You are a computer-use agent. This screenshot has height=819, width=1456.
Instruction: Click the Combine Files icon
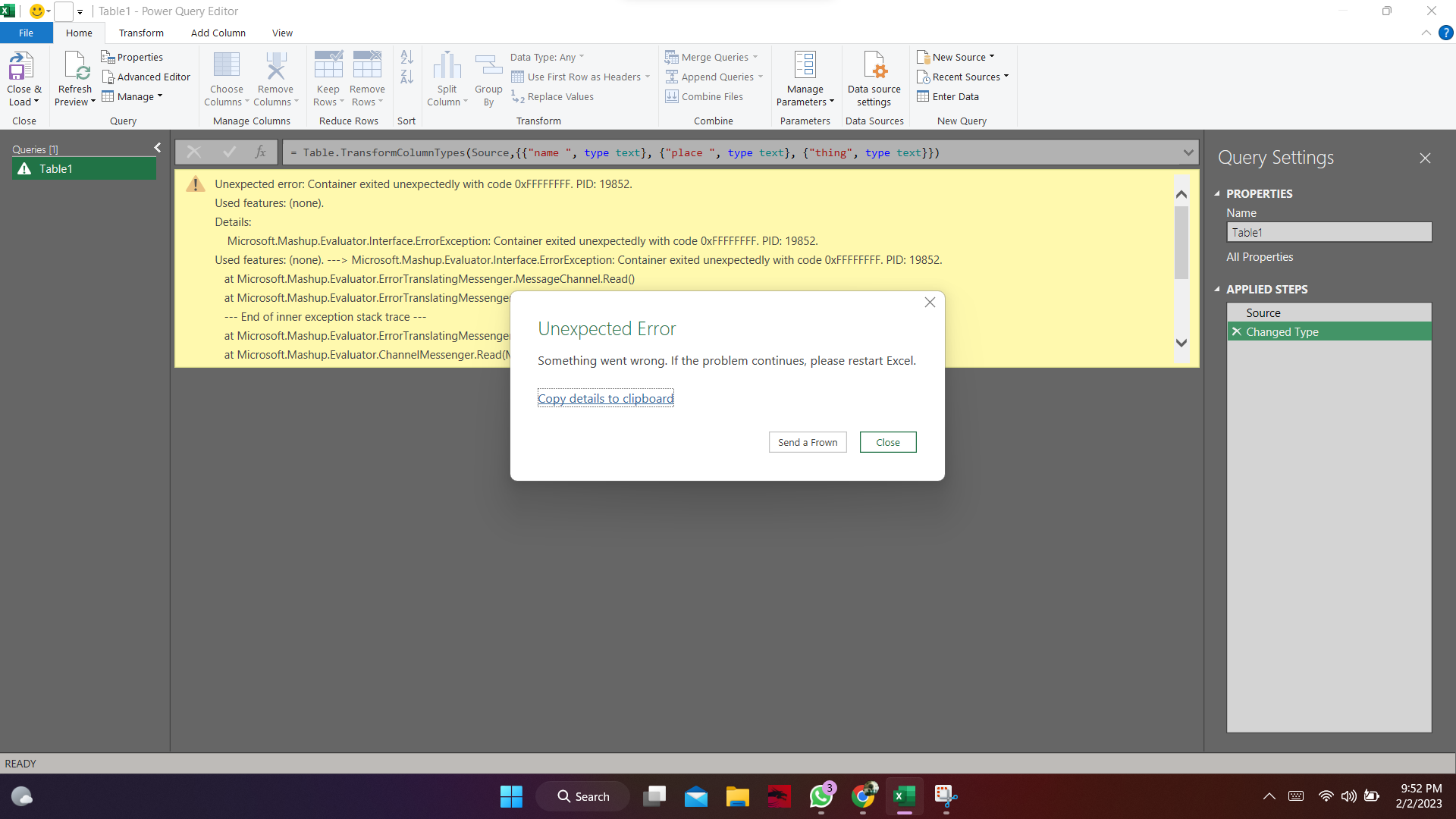[672, 96]
